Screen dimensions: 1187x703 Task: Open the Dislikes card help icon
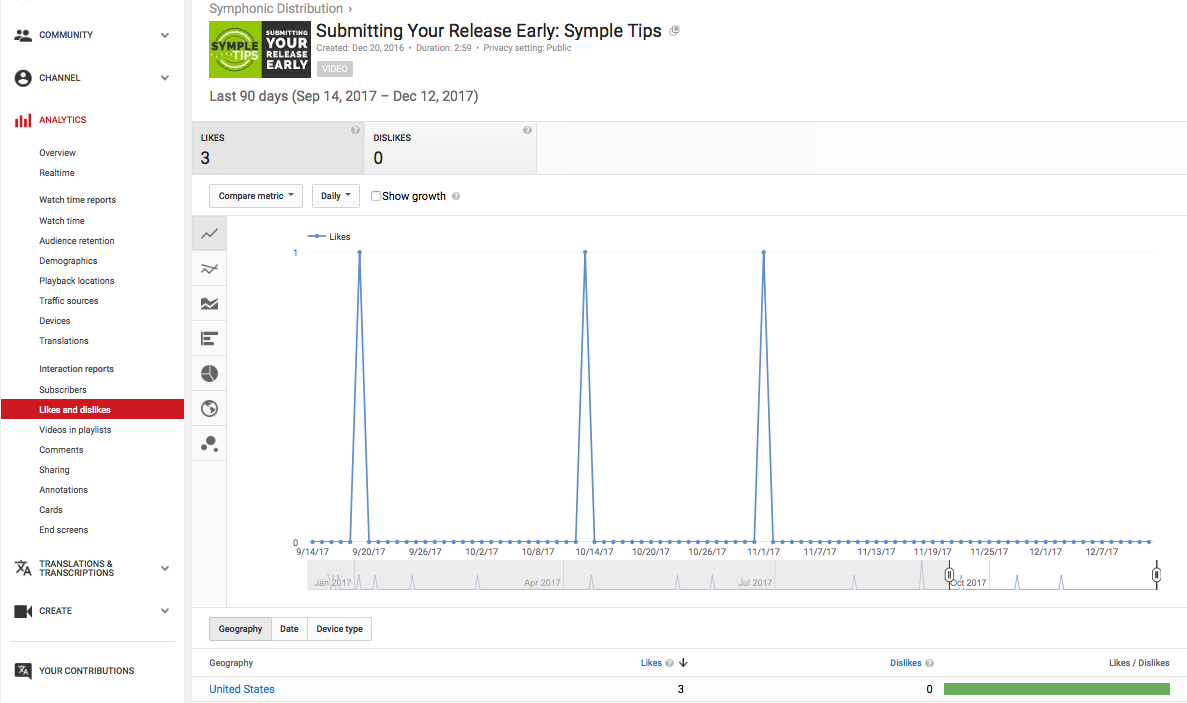pyautogui.click(x=528, y=130)
